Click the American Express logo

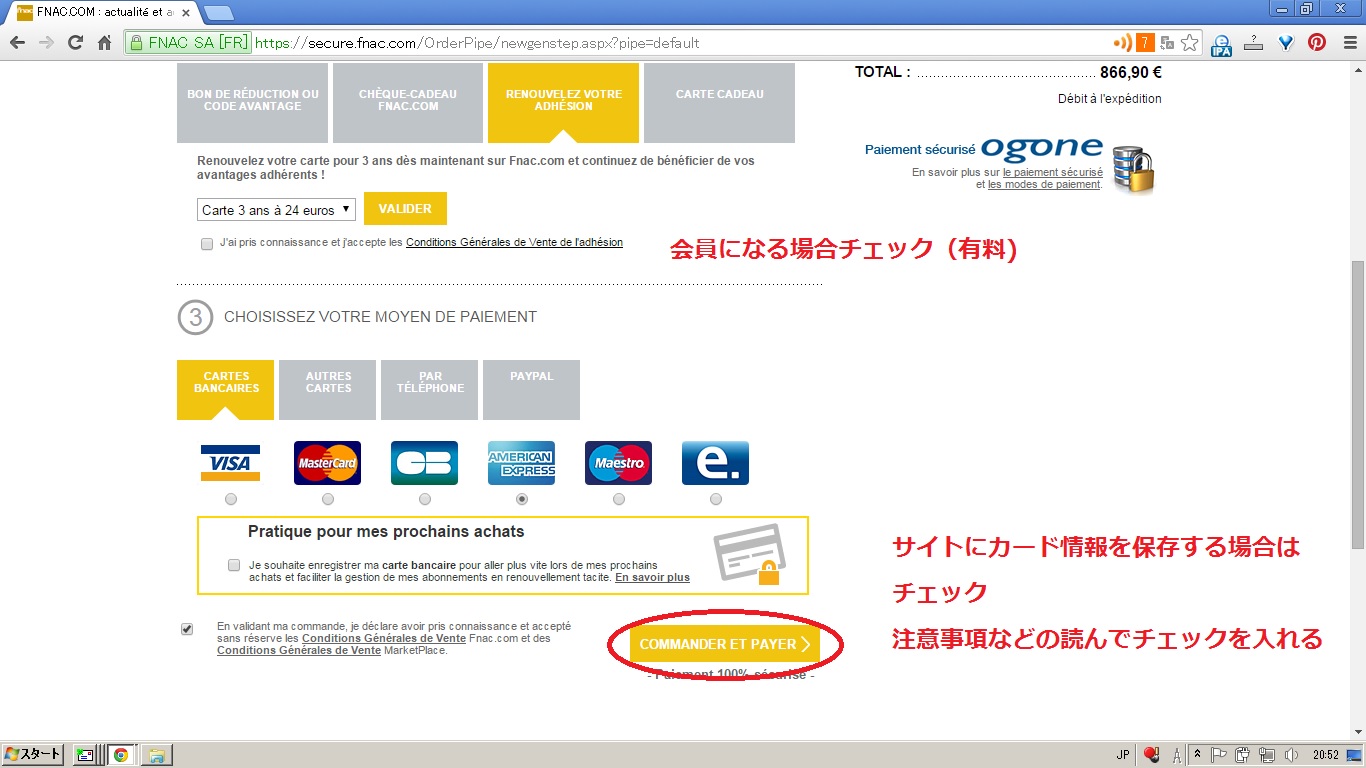[521, 463]
